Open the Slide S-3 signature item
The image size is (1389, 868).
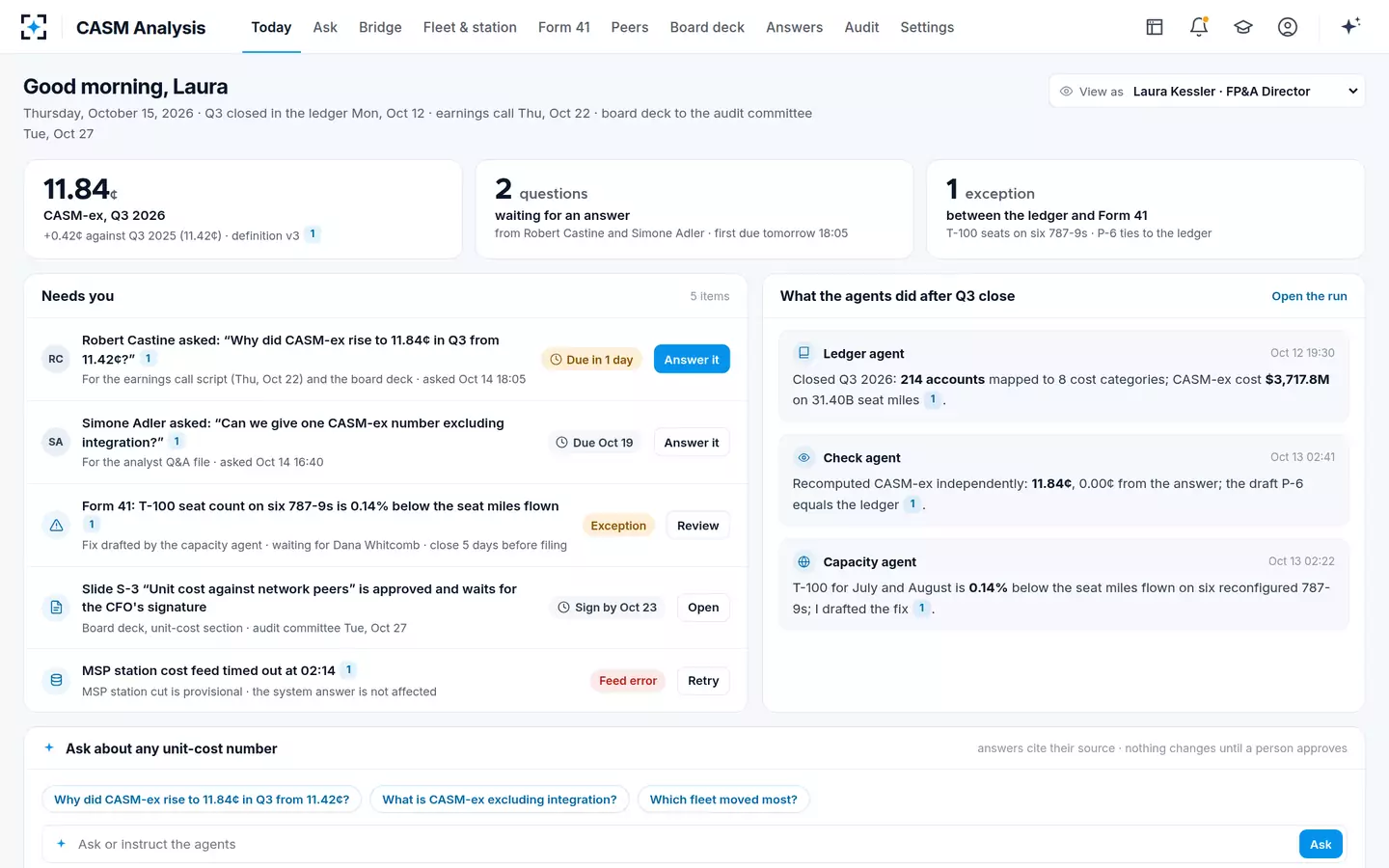(703, 608)
